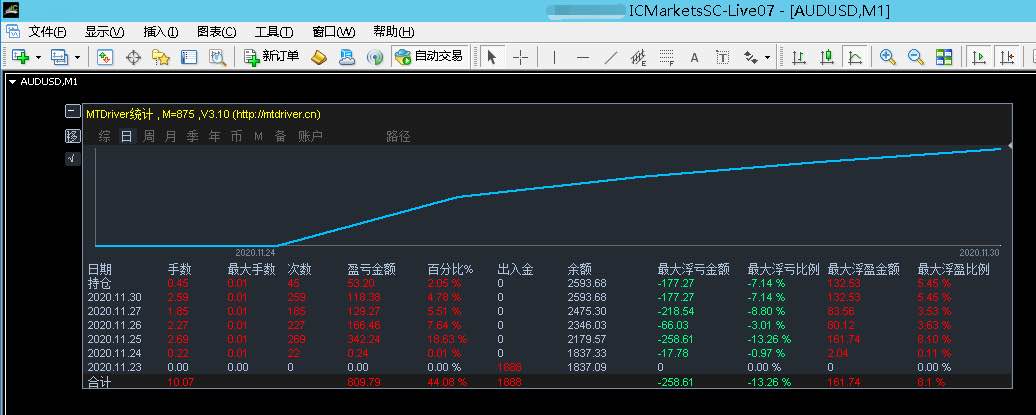Click the signals broadcast icon
The height and width of the screenshot is (415, 1036).
click(x=375, y=57)
